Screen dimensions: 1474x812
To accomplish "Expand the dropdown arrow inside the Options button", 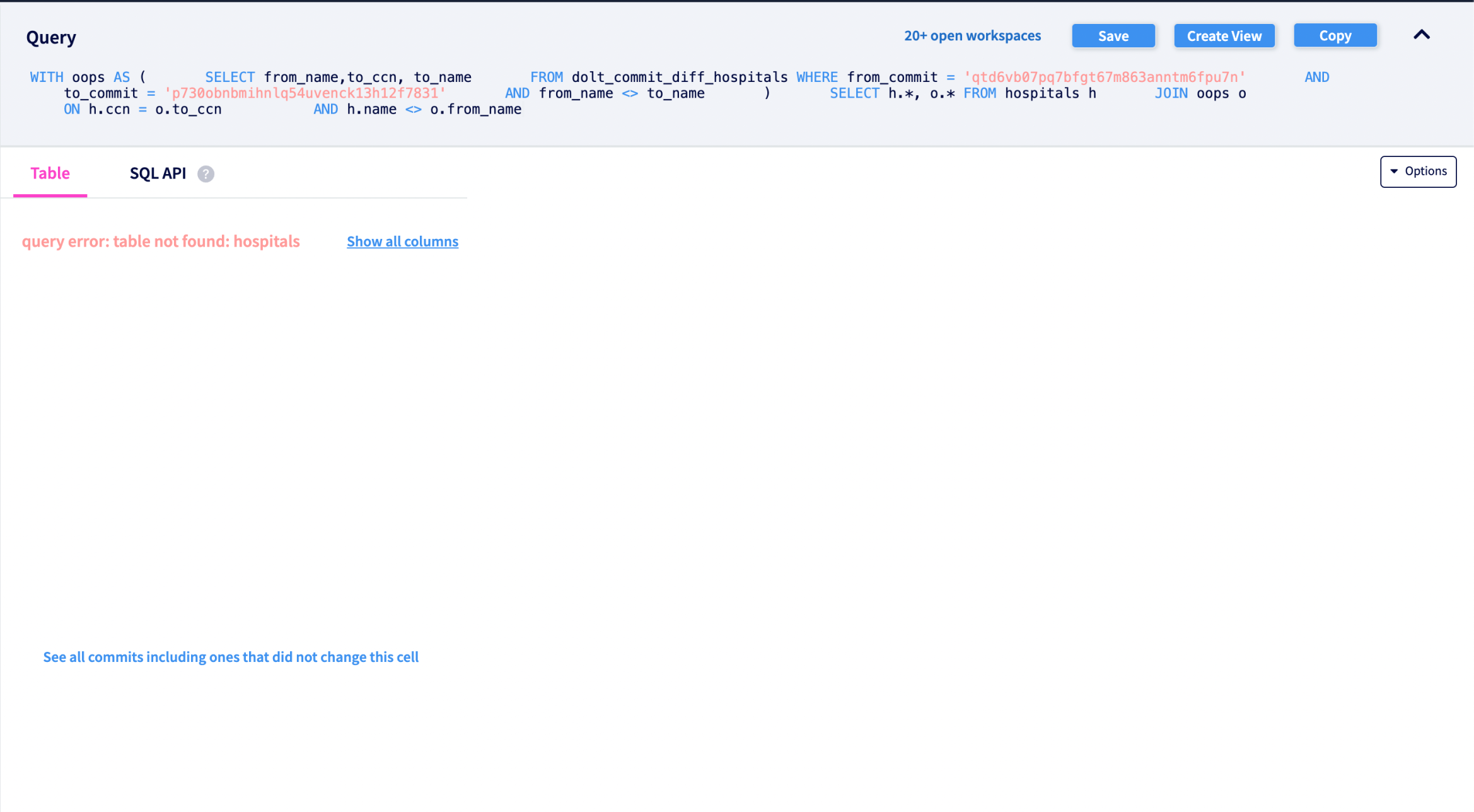I will click(x=1393, y=171).
